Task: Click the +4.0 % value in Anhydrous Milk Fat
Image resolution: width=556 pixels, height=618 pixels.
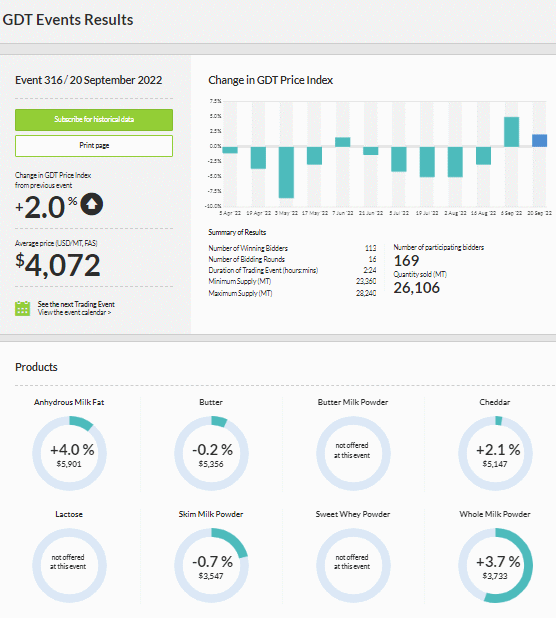Action: (x=72, y=450)
